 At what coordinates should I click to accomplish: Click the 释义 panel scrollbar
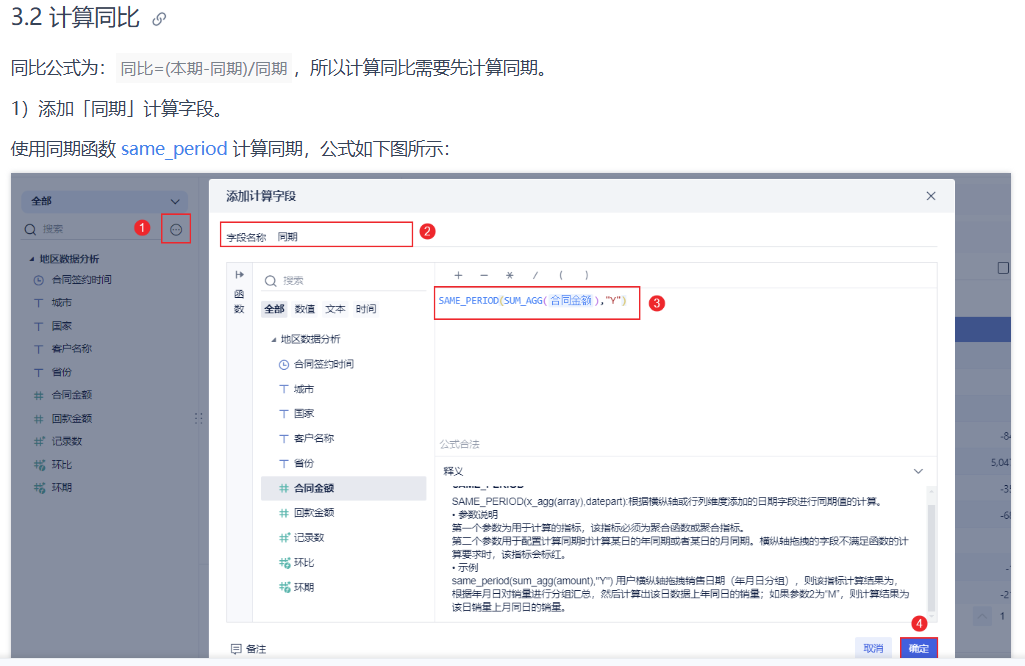[x=932, y=558]
